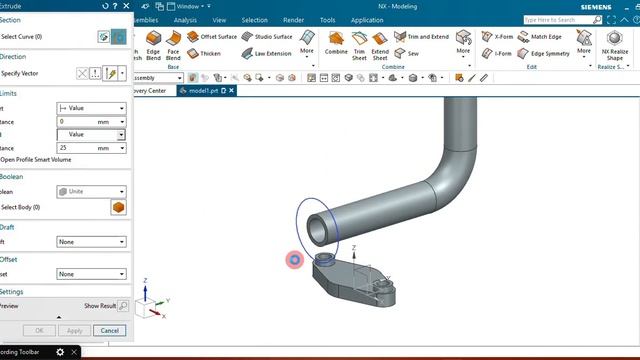The width and height of the screenshot is (640, 360).
Task: Collapse the ribbon with the chevron
Action: point(624,20)
